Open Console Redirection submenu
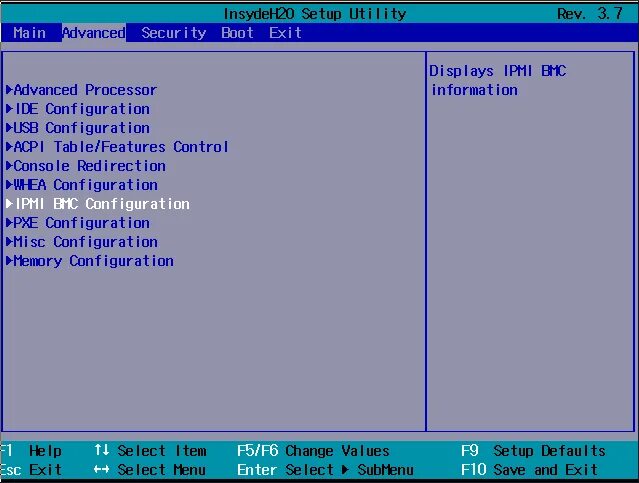Image resolution: width=639 pixels, height=483 pixels. [86, 166]
